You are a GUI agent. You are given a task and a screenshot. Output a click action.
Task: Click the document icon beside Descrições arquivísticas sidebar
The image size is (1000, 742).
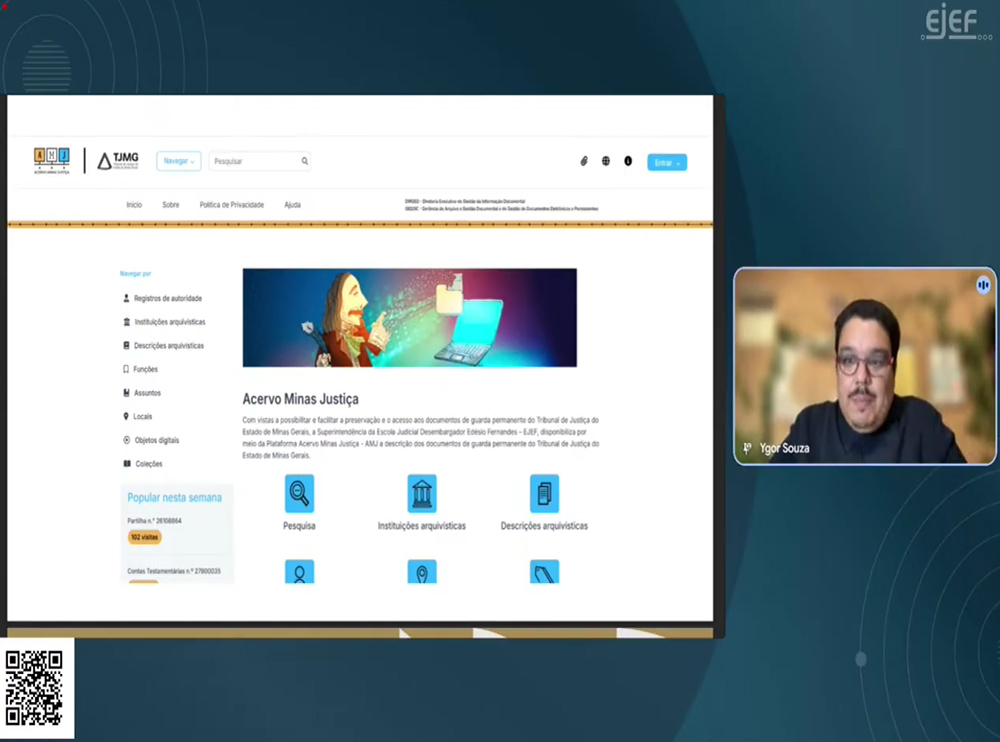click(126, 345)
